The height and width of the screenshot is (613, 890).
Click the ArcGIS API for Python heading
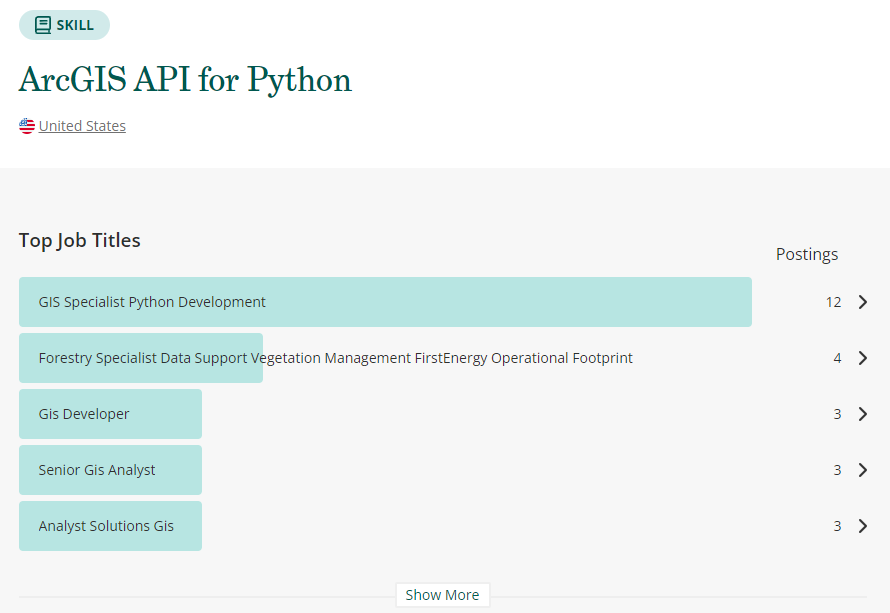click(185, 80)
